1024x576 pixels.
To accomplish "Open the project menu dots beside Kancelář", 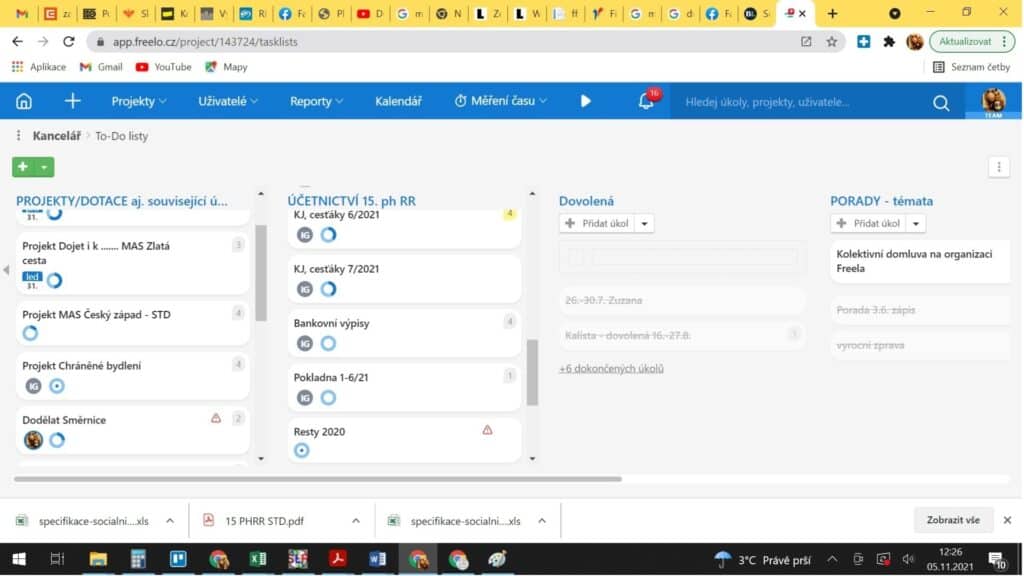I will click(x=18, y=136).
